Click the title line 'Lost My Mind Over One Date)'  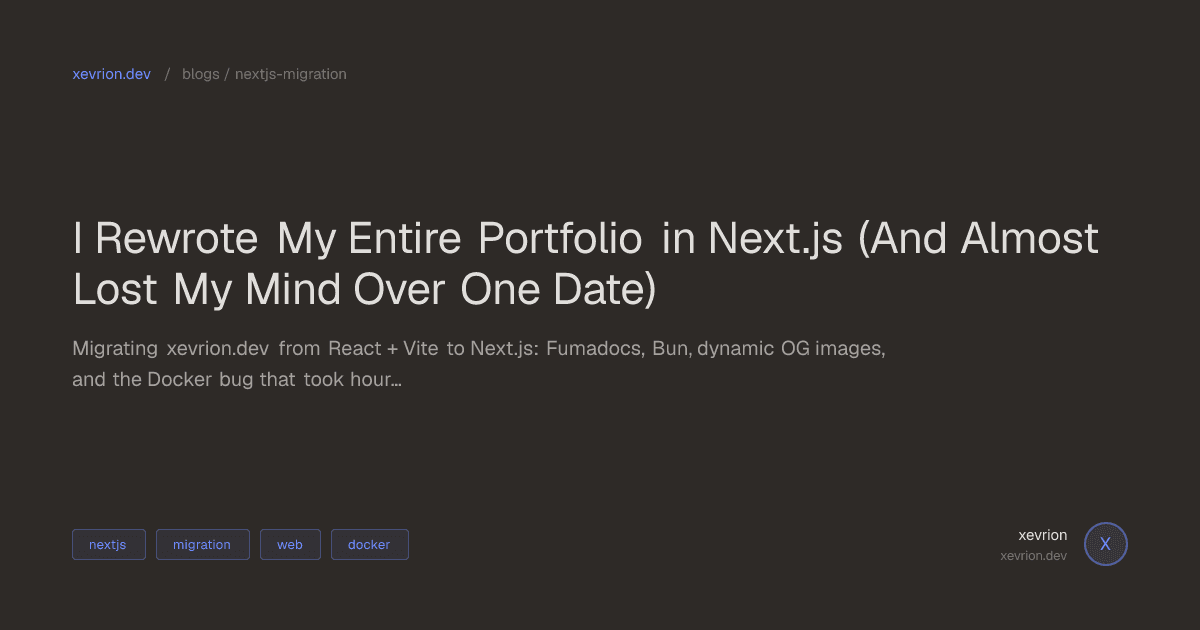(365, 289)
